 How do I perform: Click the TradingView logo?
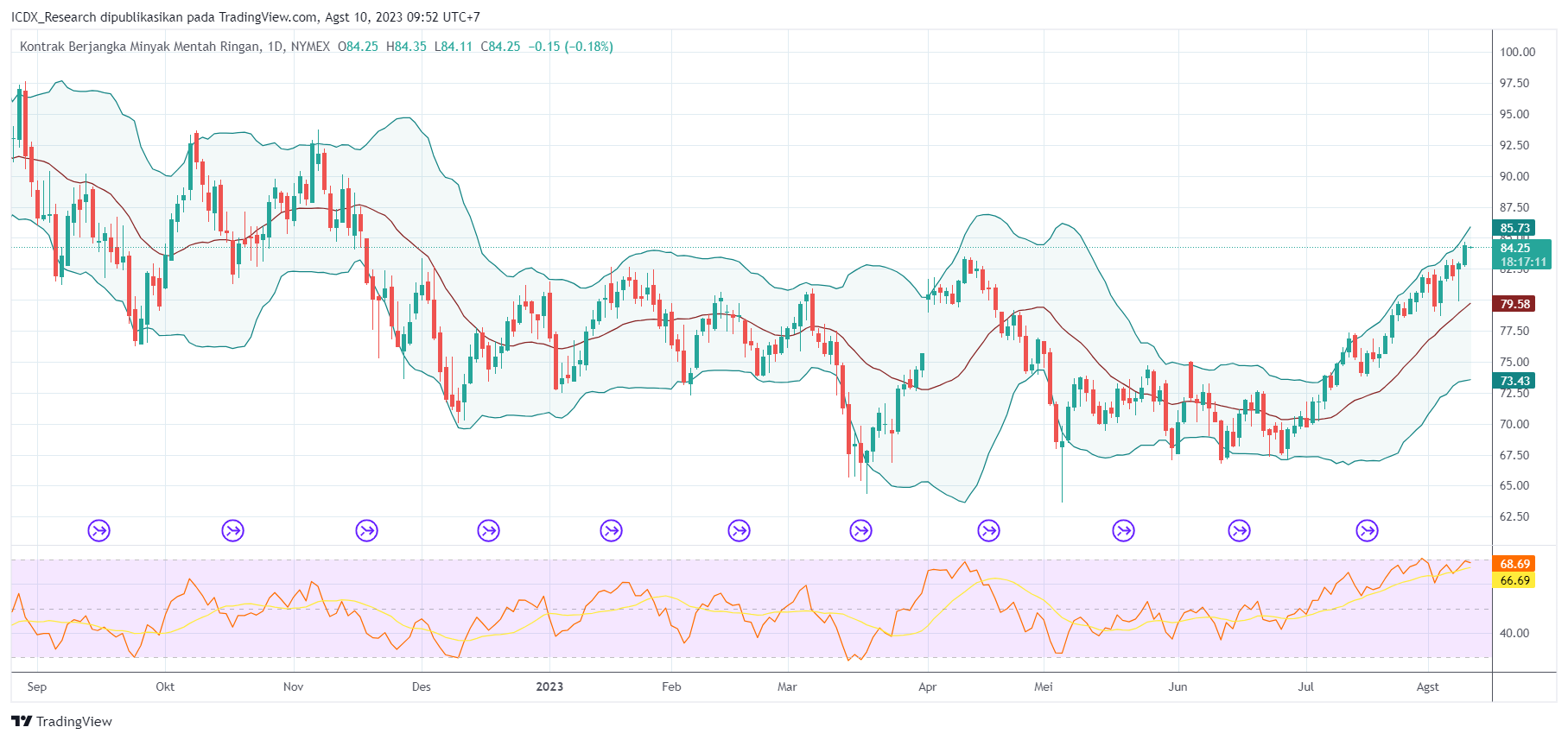pyautogui.click(x=62, y=722)
